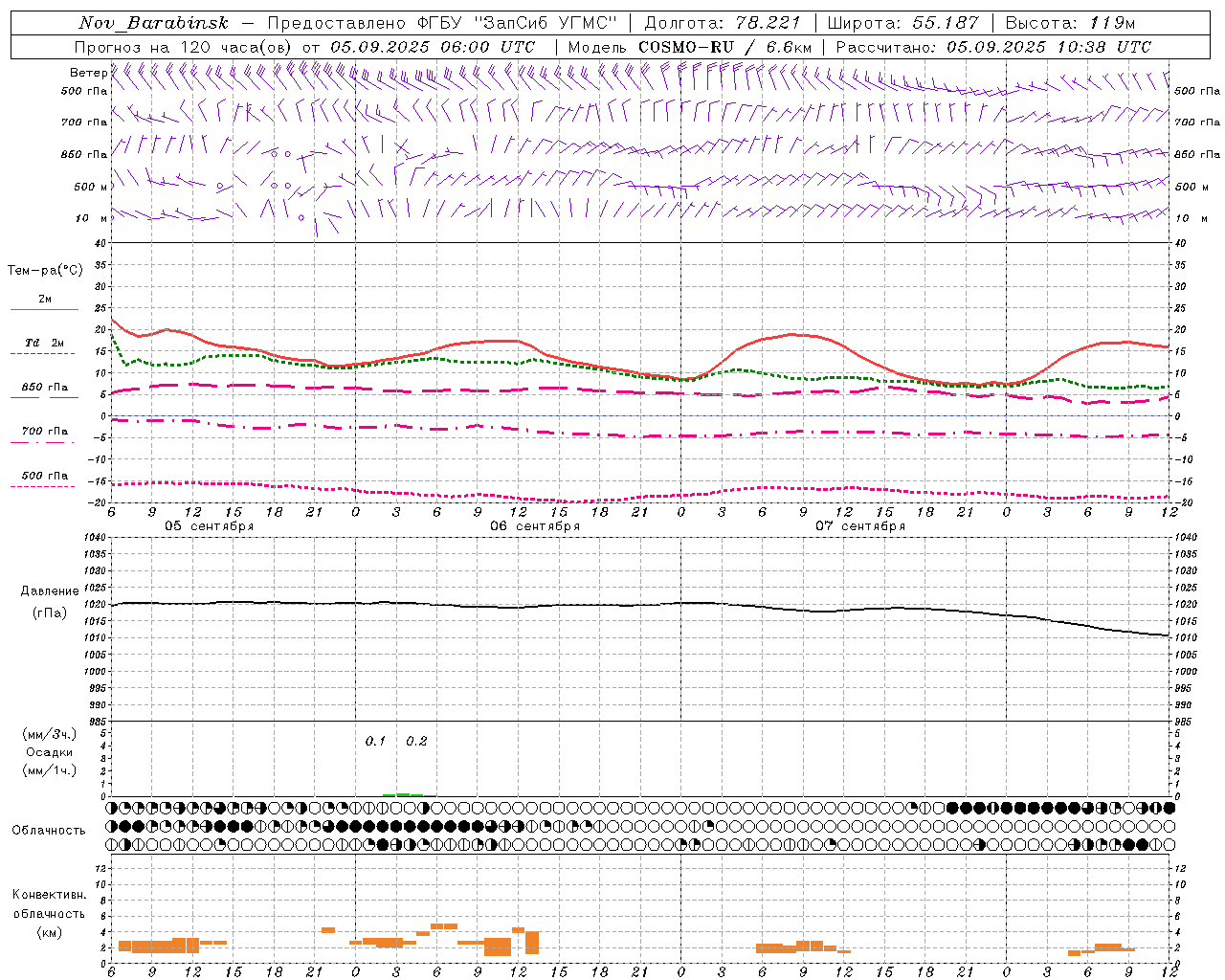Click the Td 2м dew point legend label
Screen dimensions: 1225x980
[44, 343]
